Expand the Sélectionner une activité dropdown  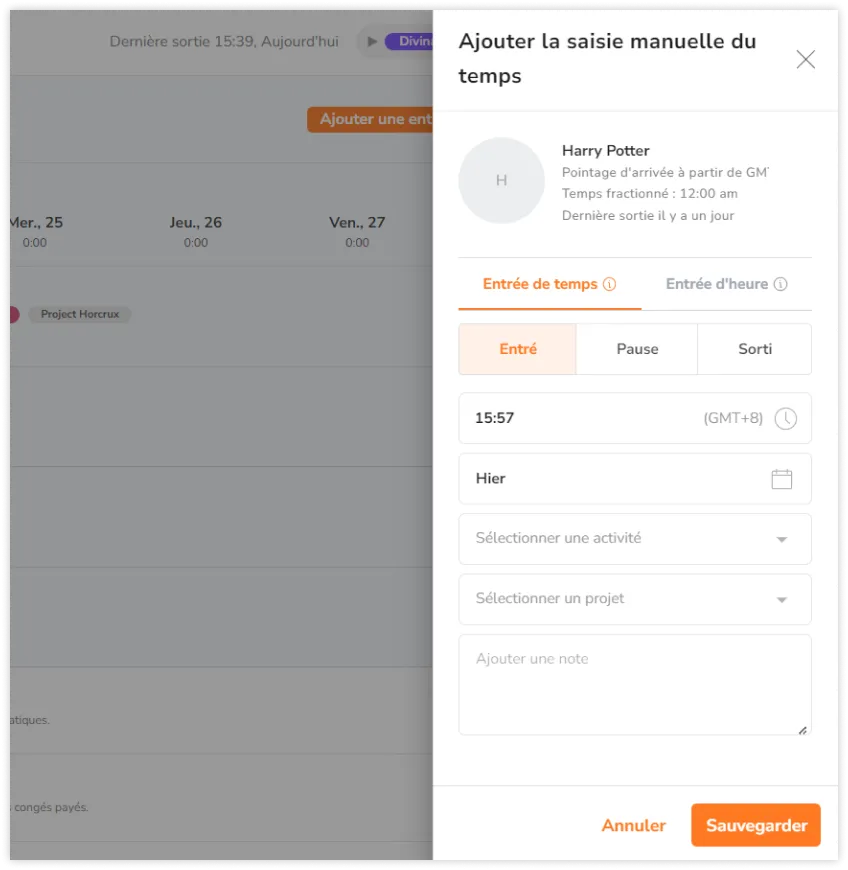pos(635,539)
